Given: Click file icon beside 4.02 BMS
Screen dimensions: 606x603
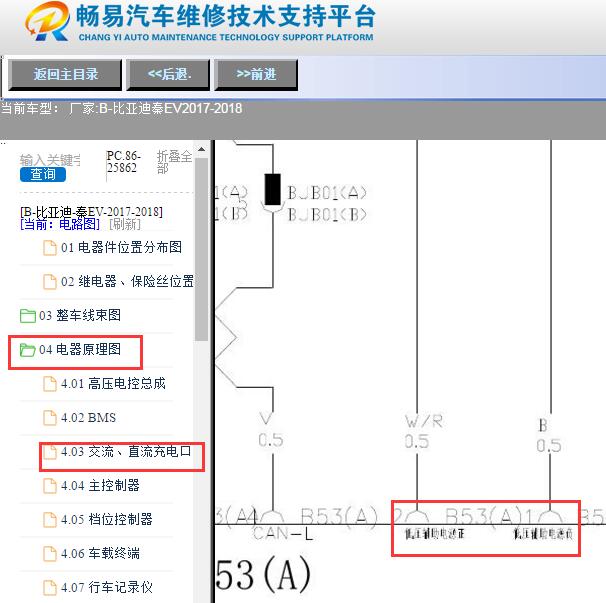Looking at the screenshot, I should click(x=49, y=418).
